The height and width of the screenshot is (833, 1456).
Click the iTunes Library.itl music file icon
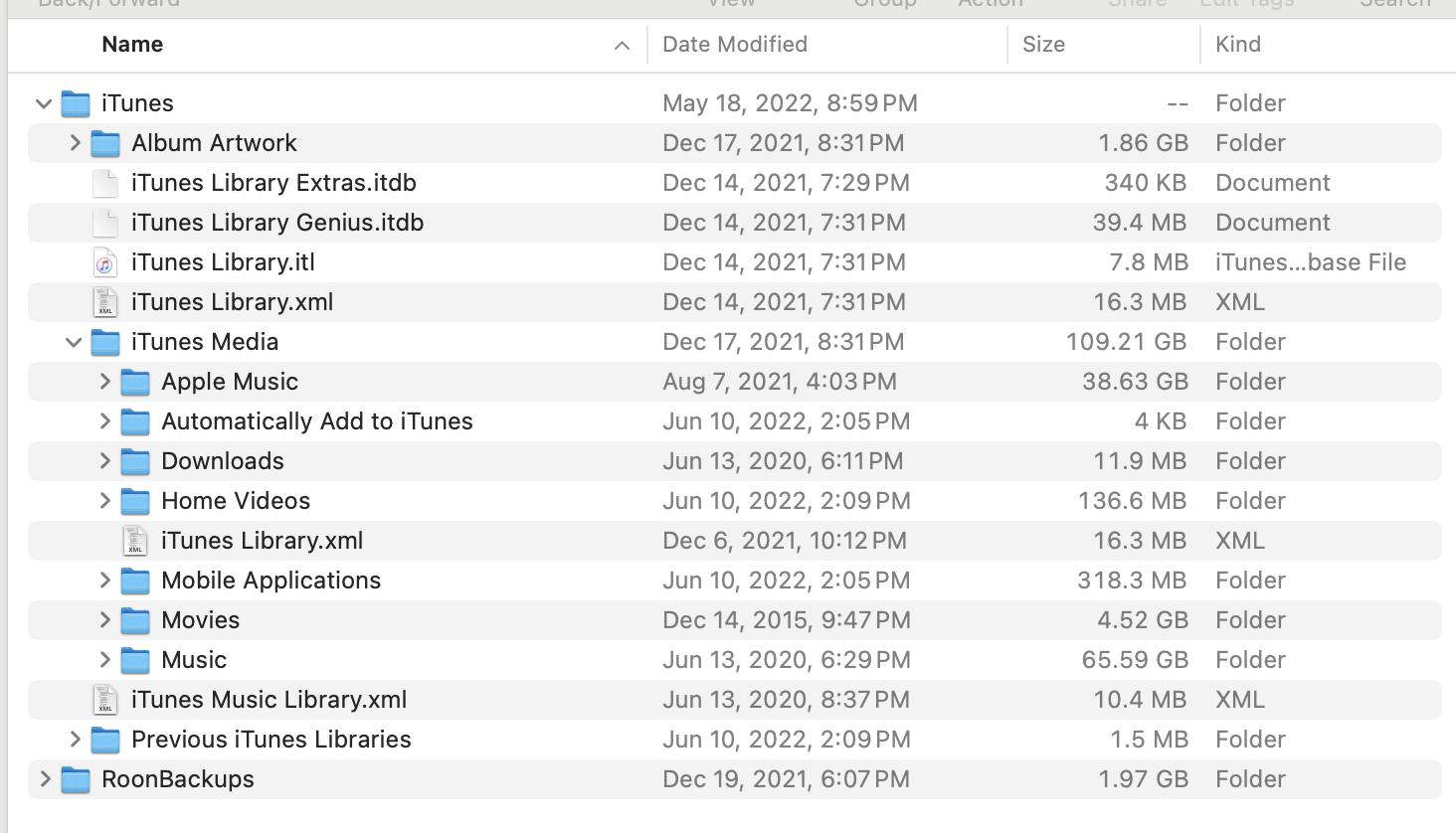(105, 262)
